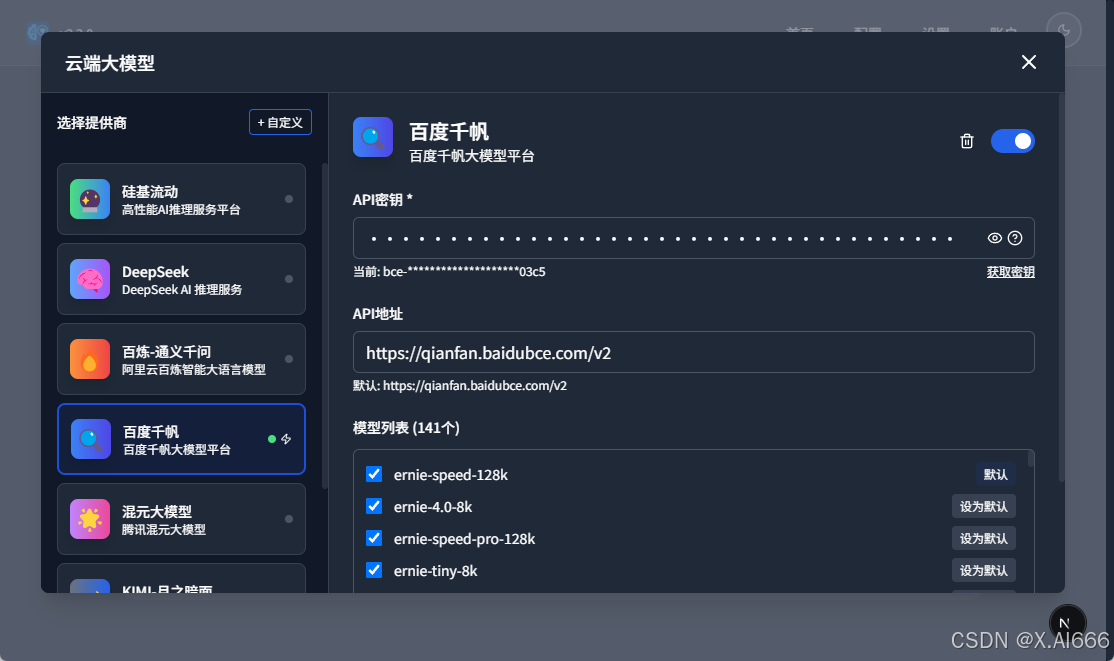1114x661 pixels.
Task: Set ernie-speed-pro-128k as default
Action: pyautogui.click(x=983, y=539)
